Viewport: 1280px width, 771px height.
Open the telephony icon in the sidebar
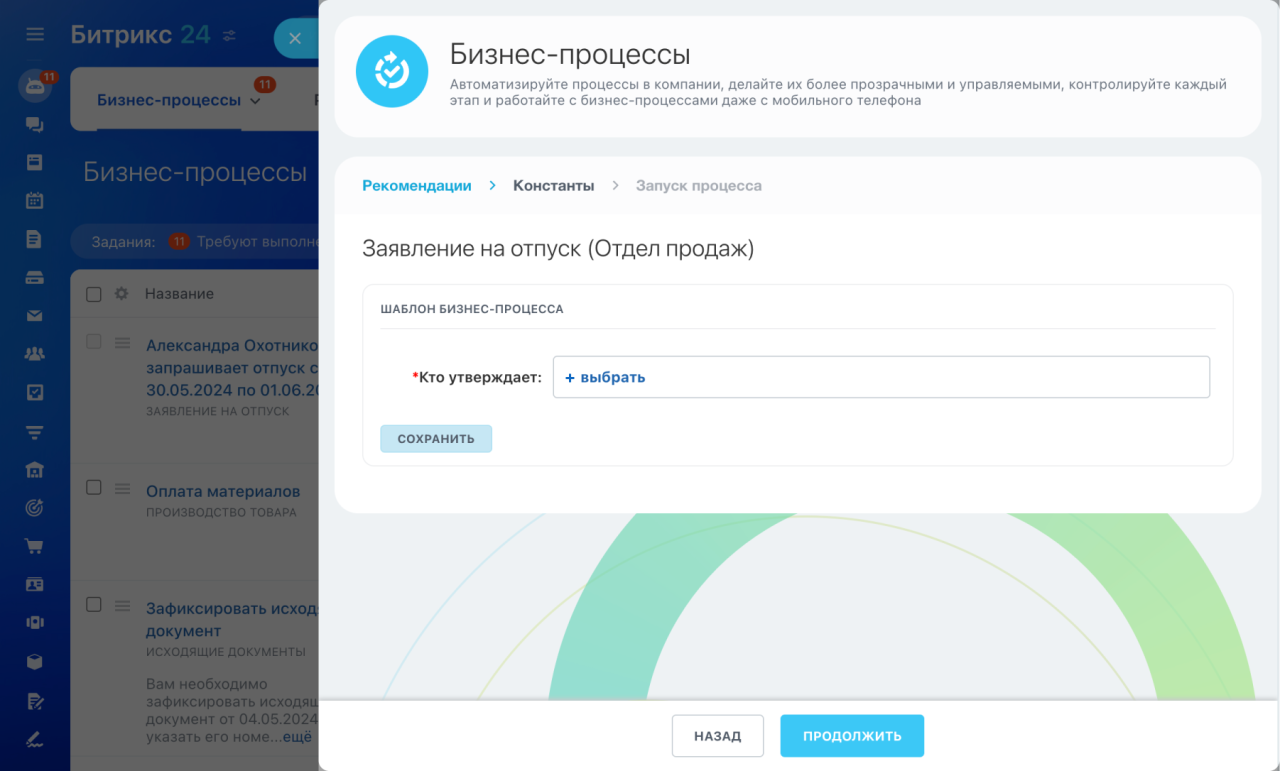pyautogui.click(x=35, y=623)
